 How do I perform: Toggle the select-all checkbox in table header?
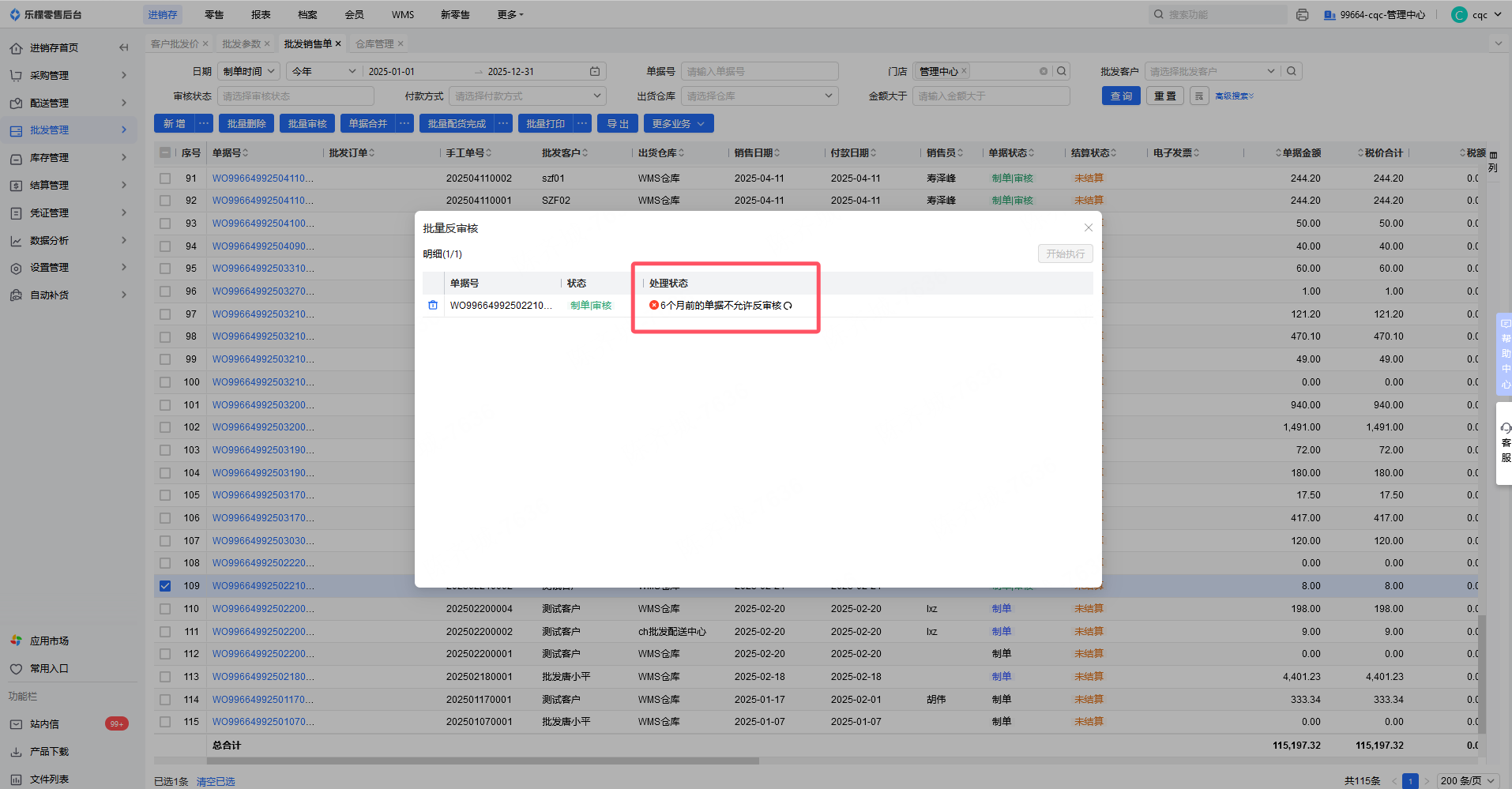[x=165, y=152]
